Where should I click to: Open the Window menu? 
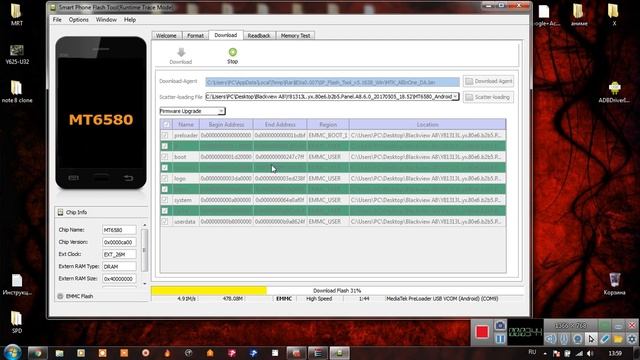tap(106, 20)
